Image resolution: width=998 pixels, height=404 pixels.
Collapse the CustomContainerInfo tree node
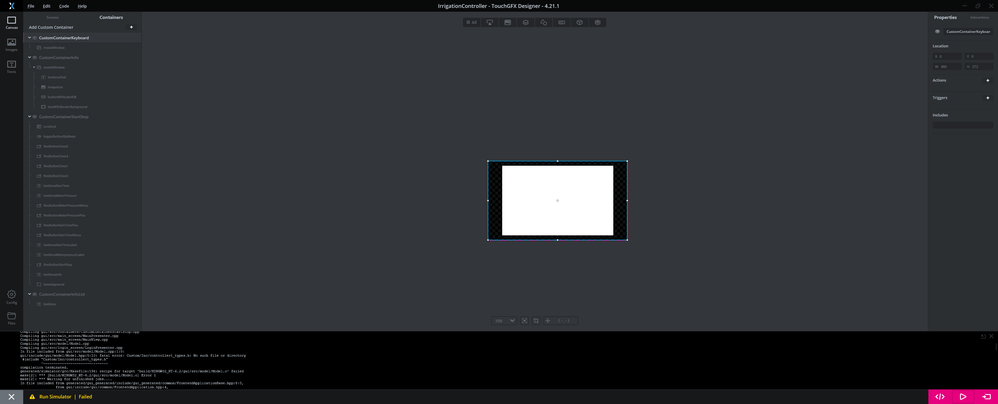click(x=29, y=57)
